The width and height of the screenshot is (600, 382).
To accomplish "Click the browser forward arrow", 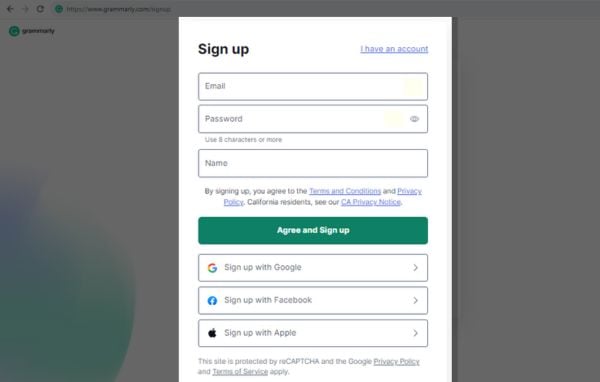I will (25, 9).
